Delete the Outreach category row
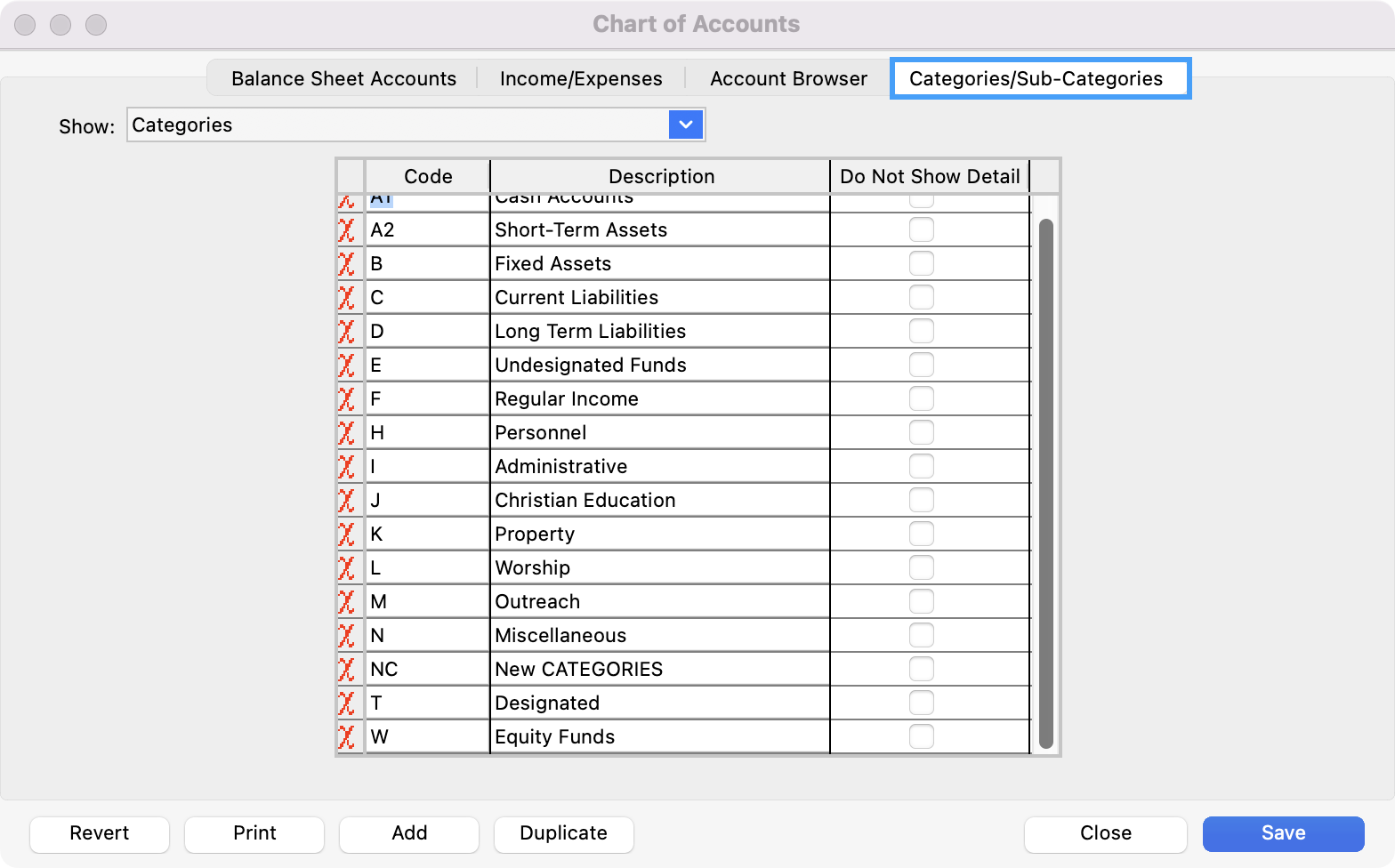 point(347,602)
